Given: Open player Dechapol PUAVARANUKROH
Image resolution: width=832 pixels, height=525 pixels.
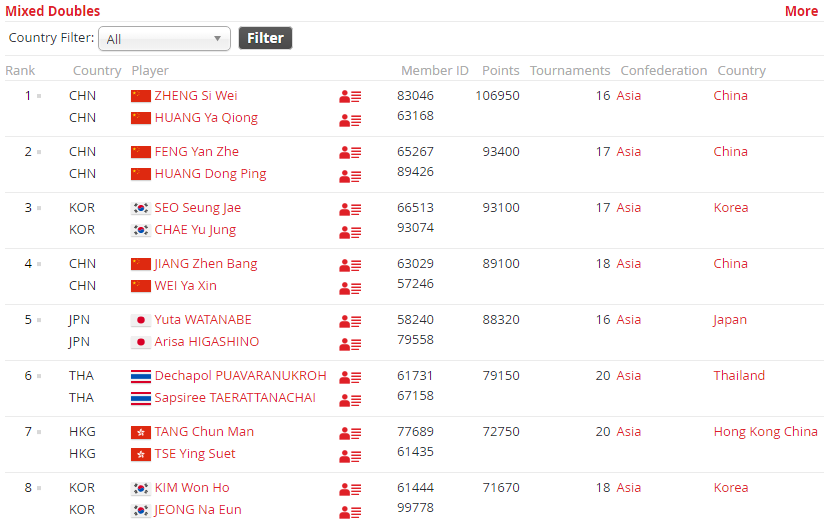Looking at the screenshot, I should (x=240, y=376).
